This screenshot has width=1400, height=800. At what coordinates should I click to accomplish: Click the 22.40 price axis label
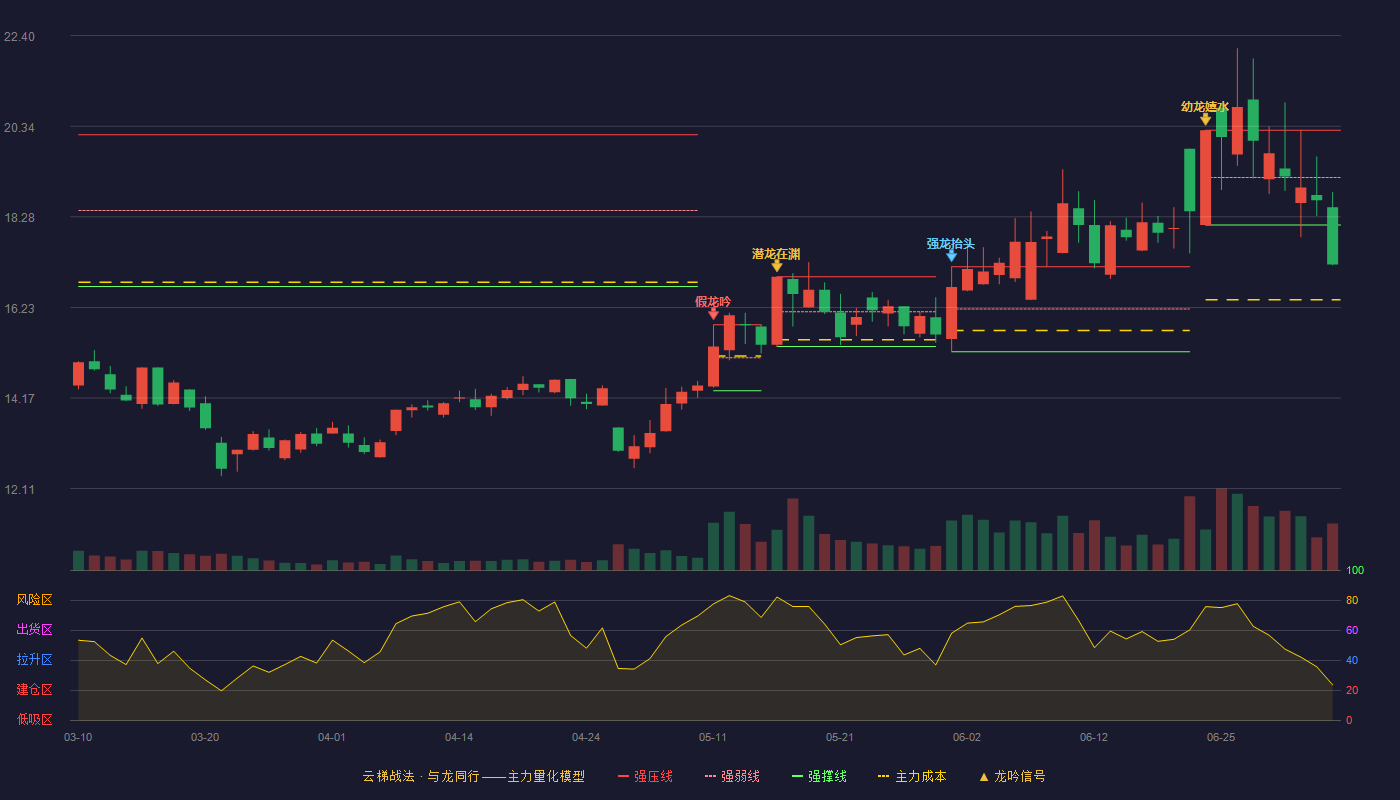click(19, 37)
